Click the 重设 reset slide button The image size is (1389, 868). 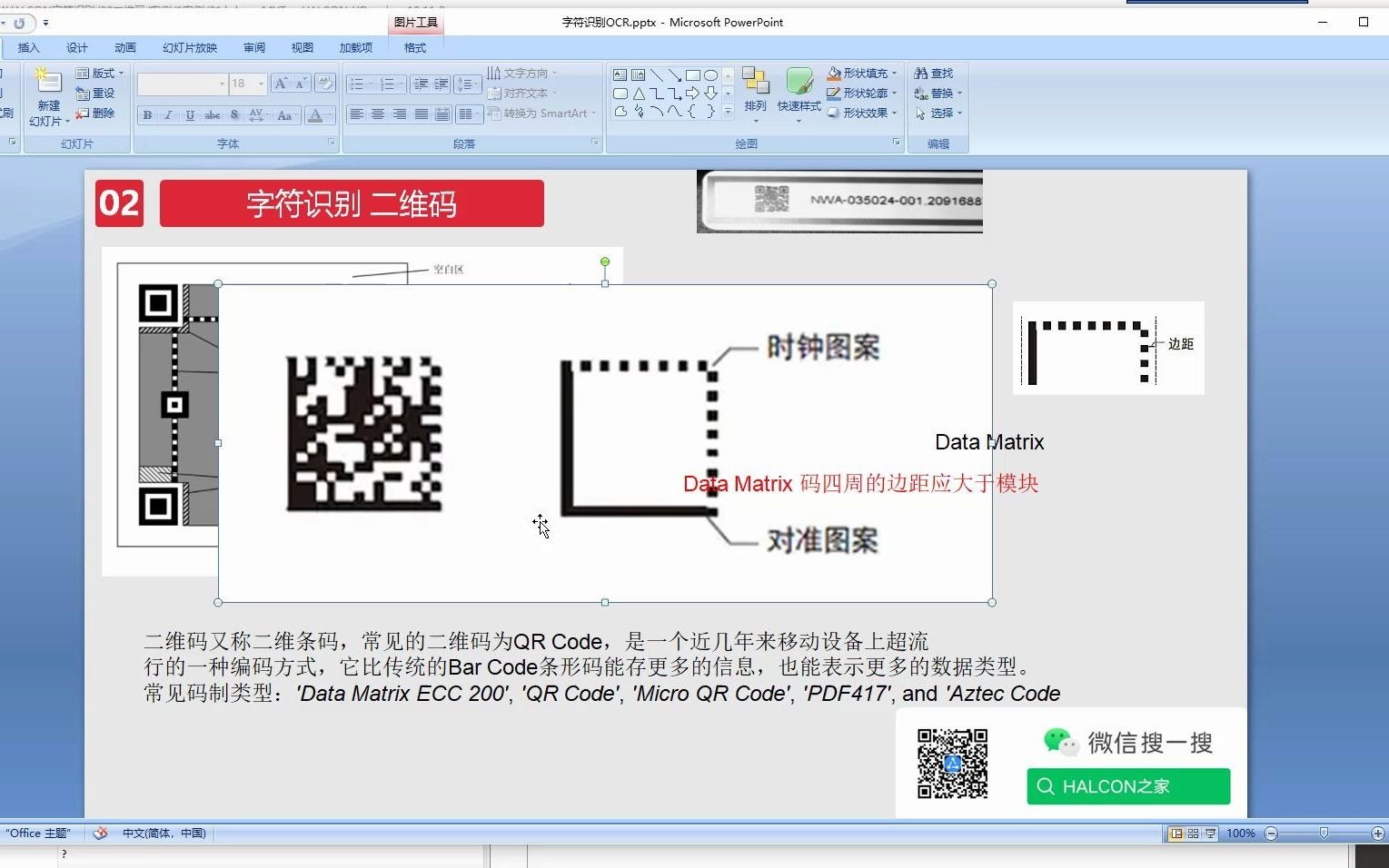(x=95, y=93)
